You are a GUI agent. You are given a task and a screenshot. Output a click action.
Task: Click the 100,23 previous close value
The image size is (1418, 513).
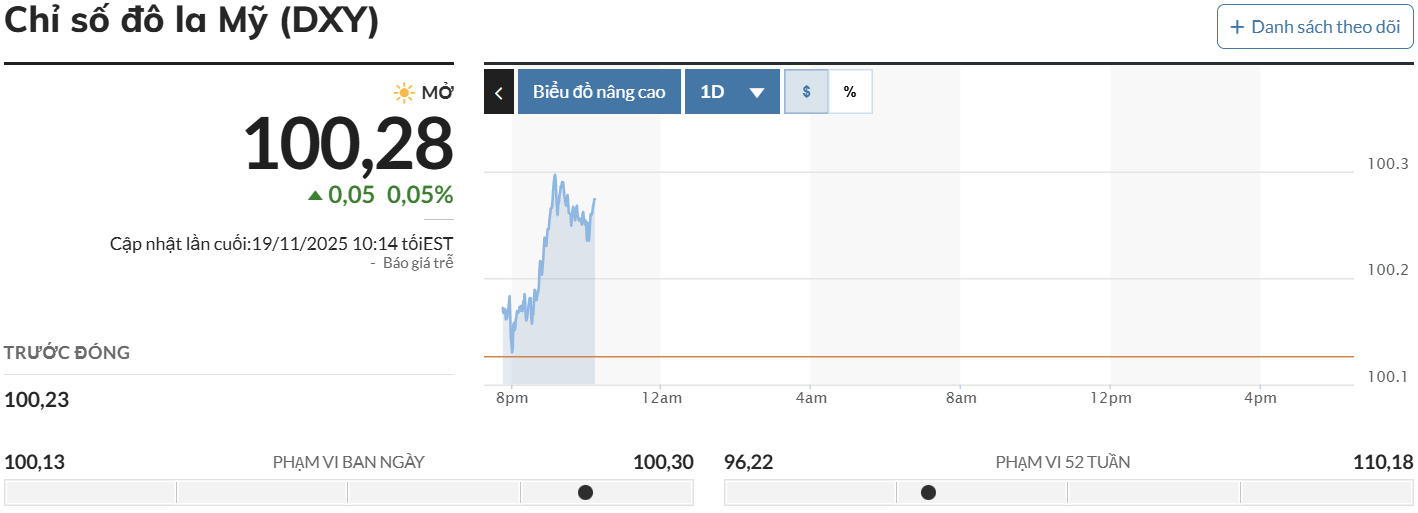(x=37, y=400)
